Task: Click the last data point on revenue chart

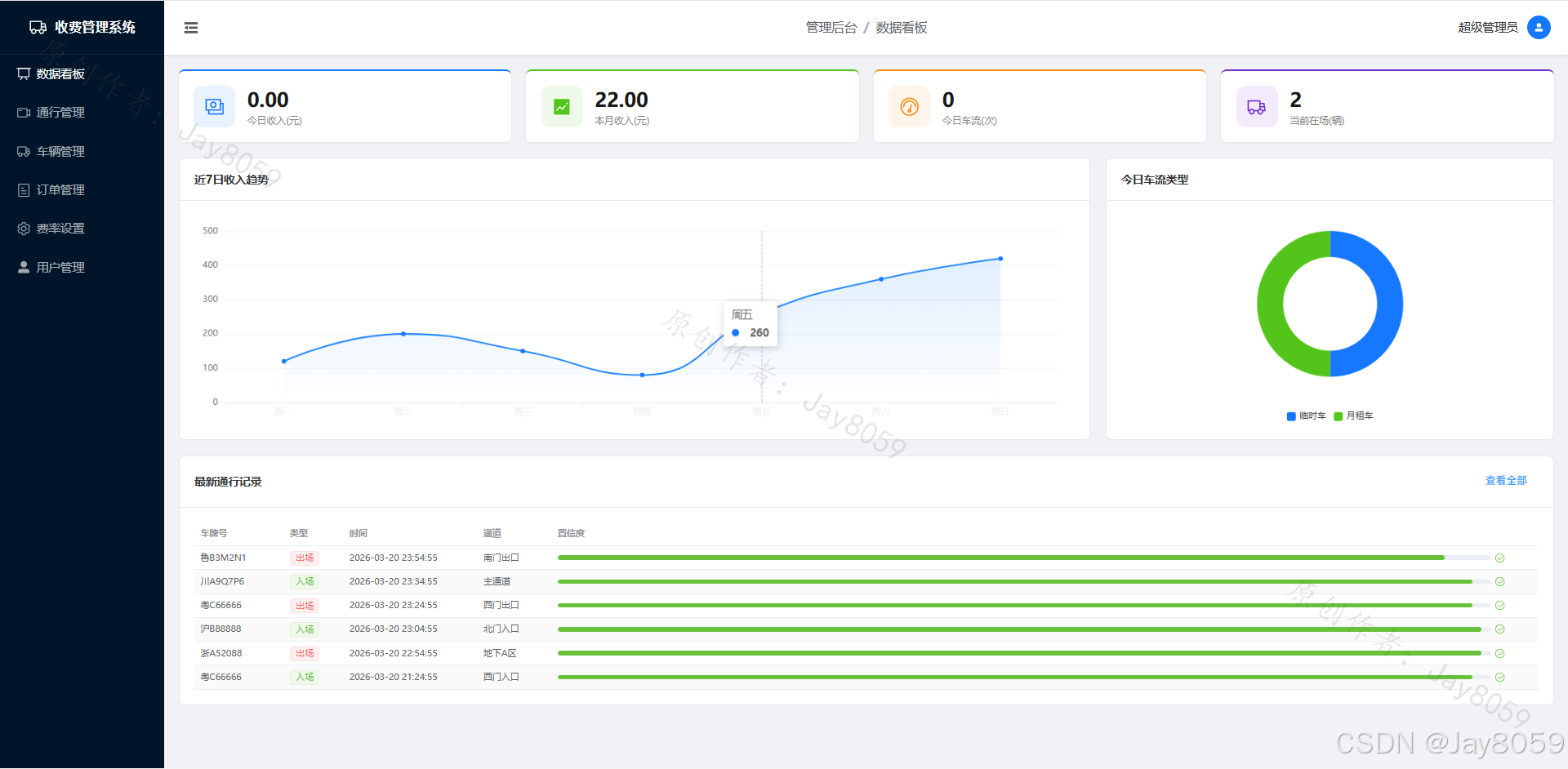Action: pos(1000,259)
